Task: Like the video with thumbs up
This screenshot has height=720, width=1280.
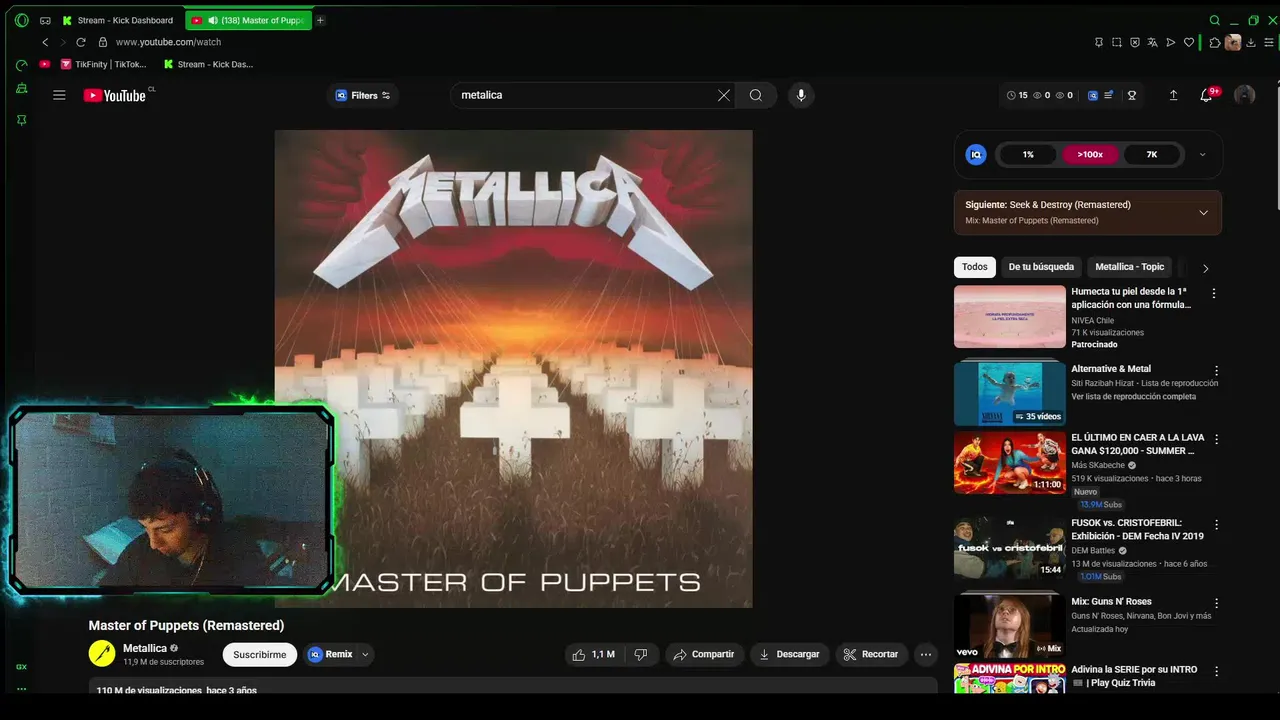Action: click(594, 654)
